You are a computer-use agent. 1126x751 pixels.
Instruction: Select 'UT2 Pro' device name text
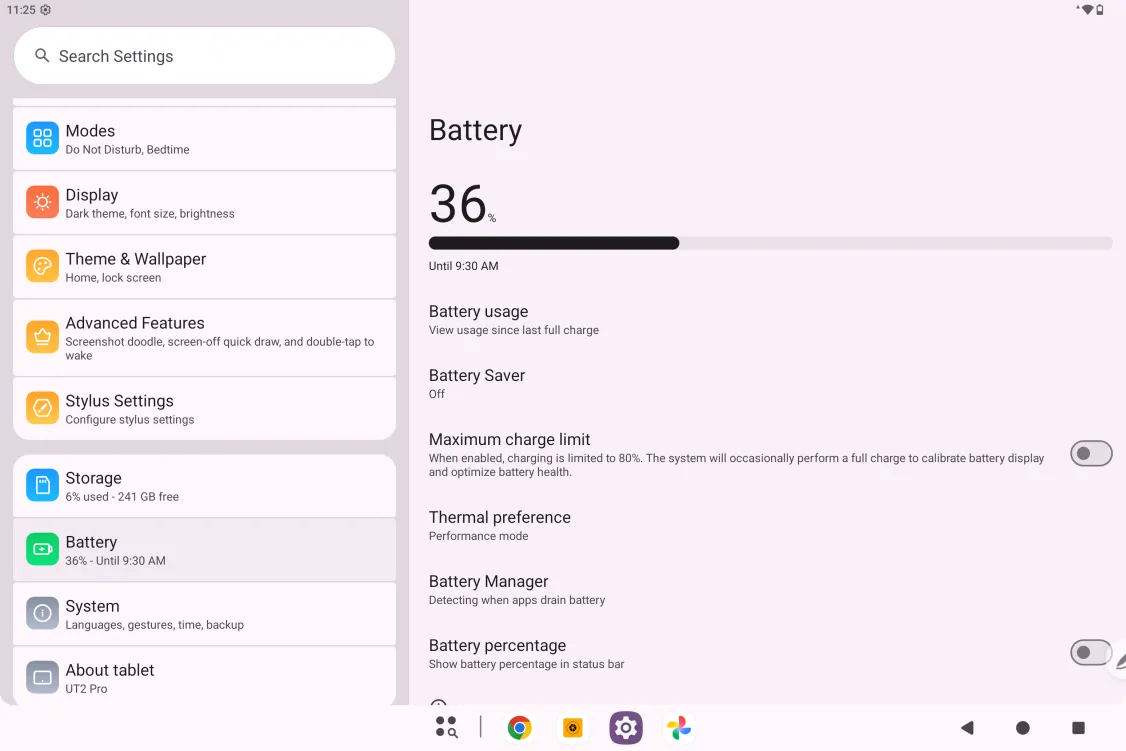coord(86,689)
